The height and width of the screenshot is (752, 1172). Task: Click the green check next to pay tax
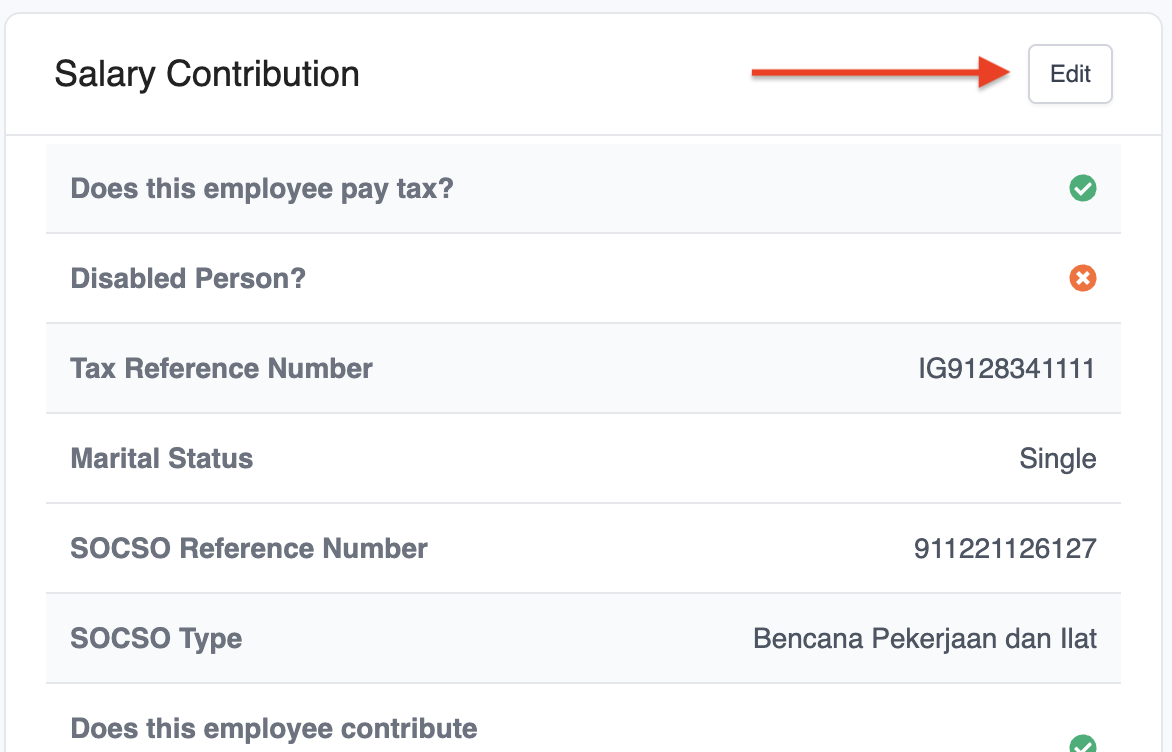point(1082,188)
